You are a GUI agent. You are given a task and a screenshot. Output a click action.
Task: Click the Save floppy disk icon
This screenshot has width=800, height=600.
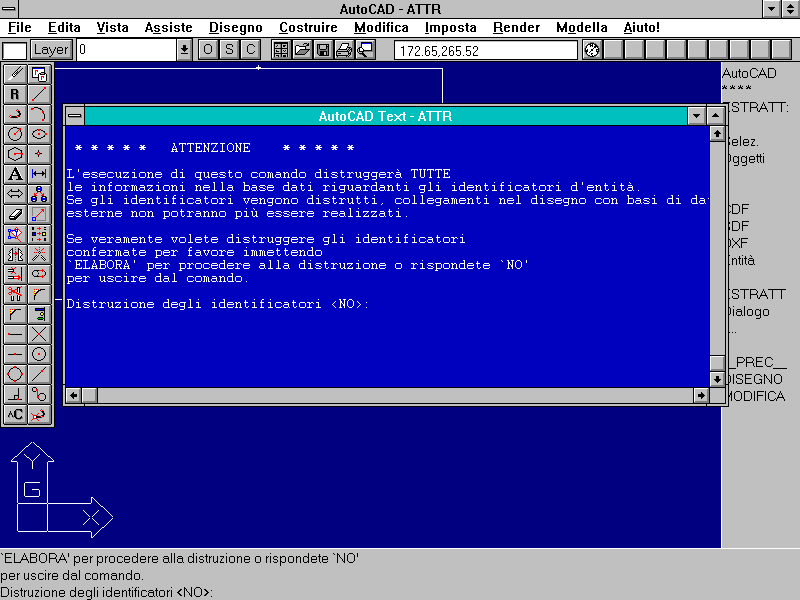(323, 50)
